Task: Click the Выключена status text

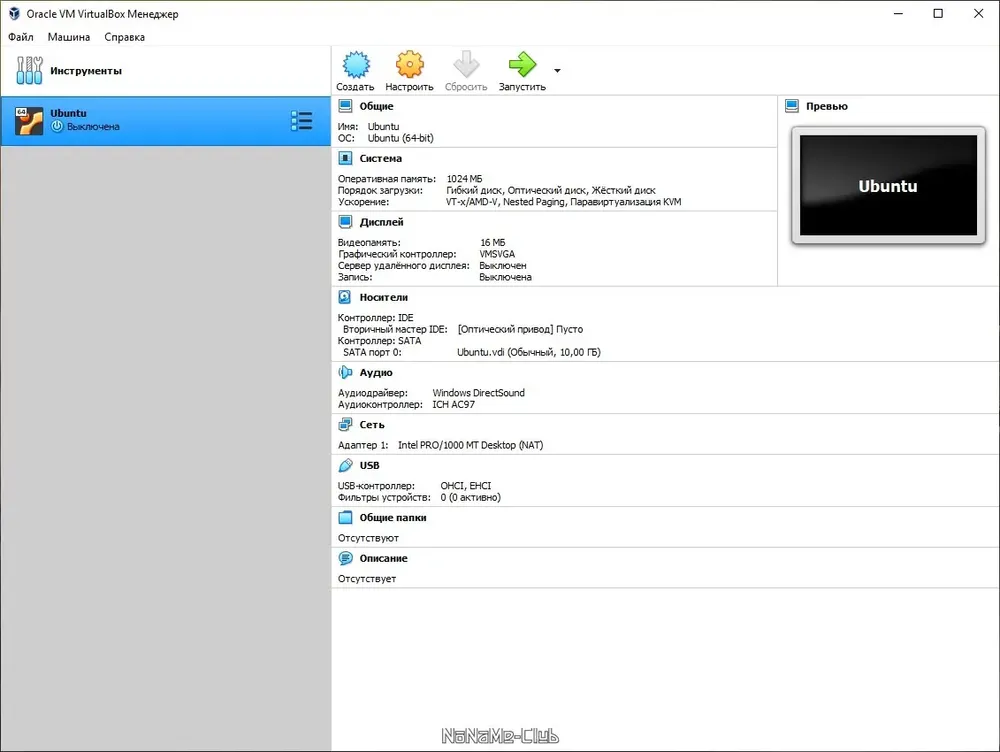Action: pos(93,127)
